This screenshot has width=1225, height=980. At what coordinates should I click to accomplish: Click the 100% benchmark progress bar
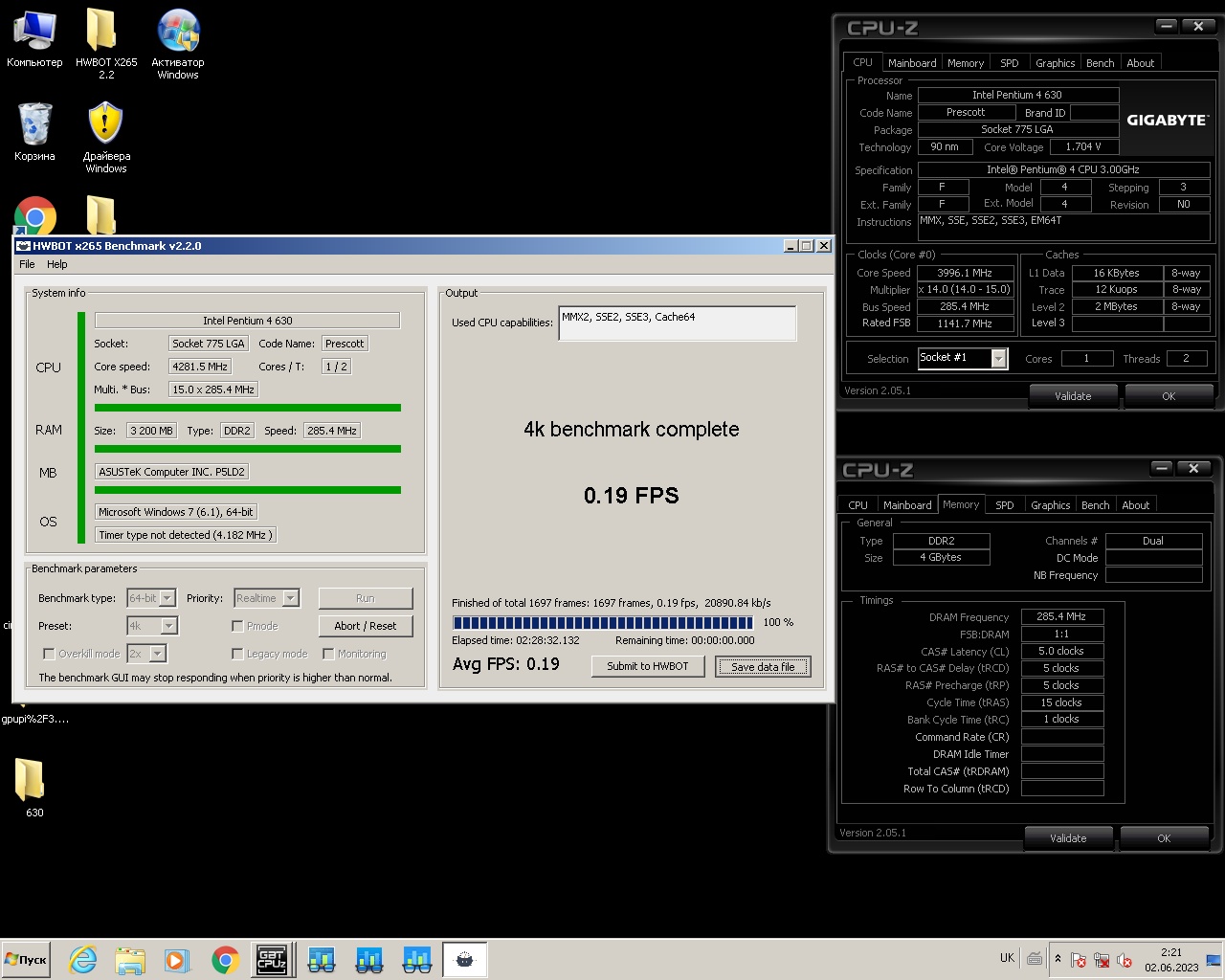pyautogui.click(x=603, y=623)
